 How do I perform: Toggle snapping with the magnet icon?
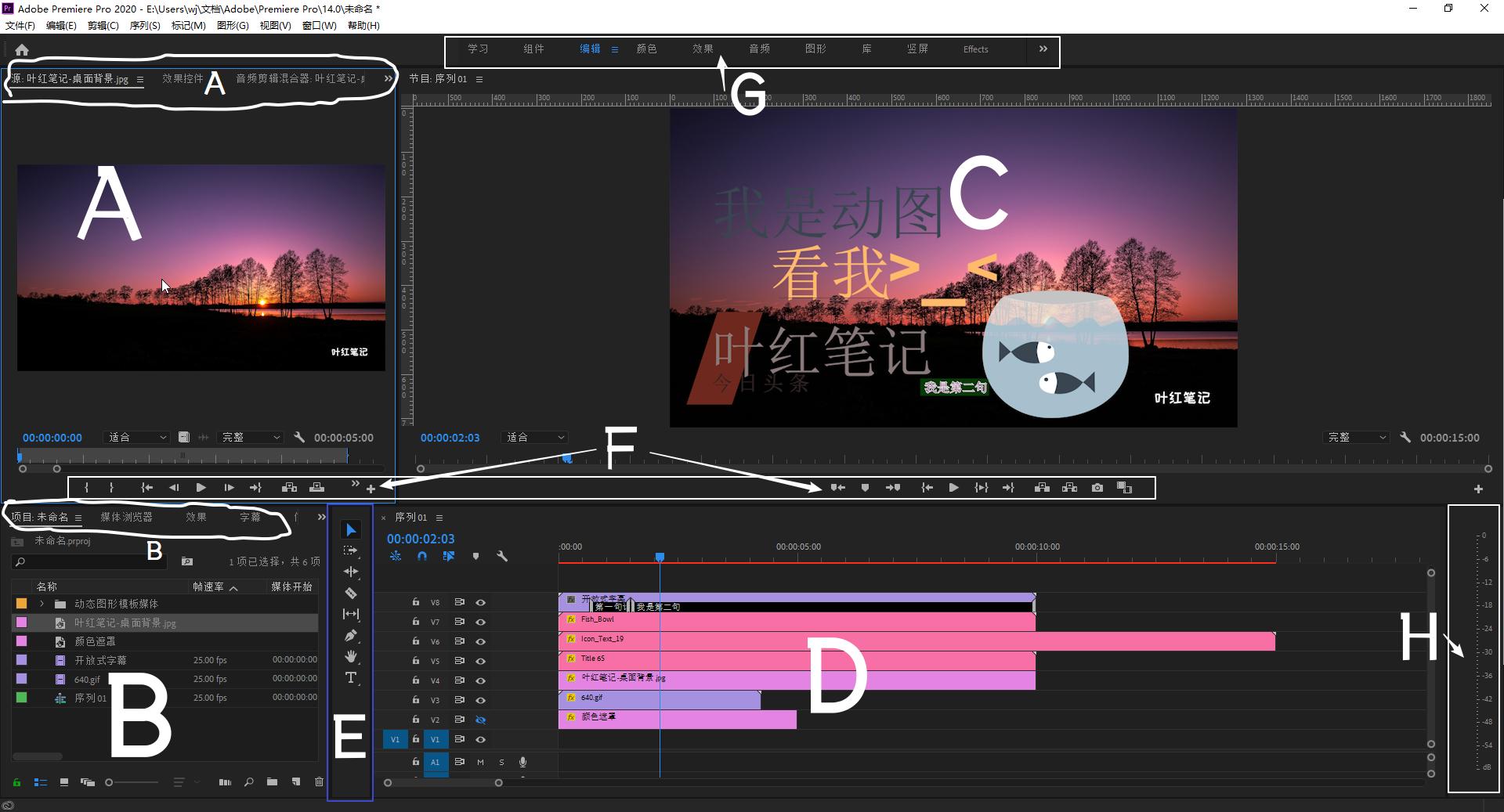click(x=422, y=557)
